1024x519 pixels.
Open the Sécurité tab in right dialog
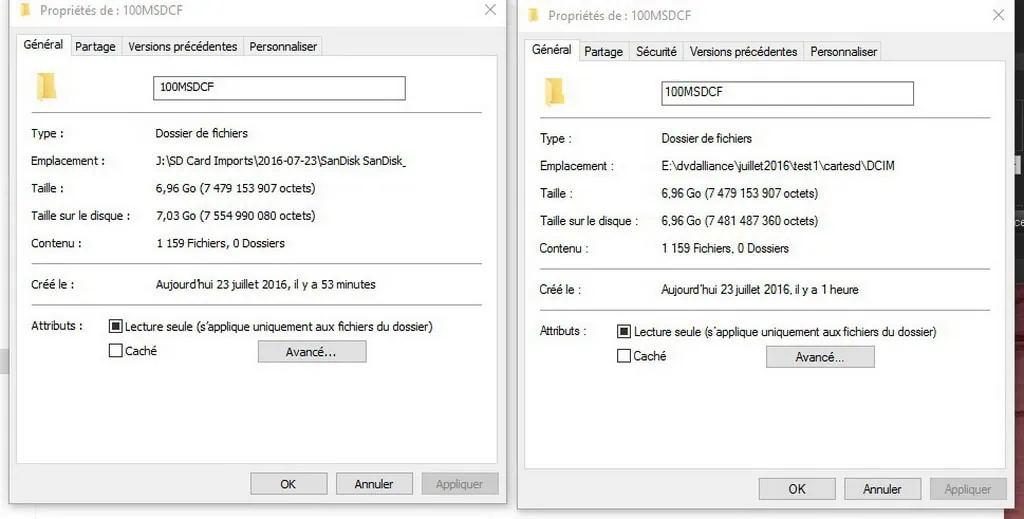click(656, 51)
